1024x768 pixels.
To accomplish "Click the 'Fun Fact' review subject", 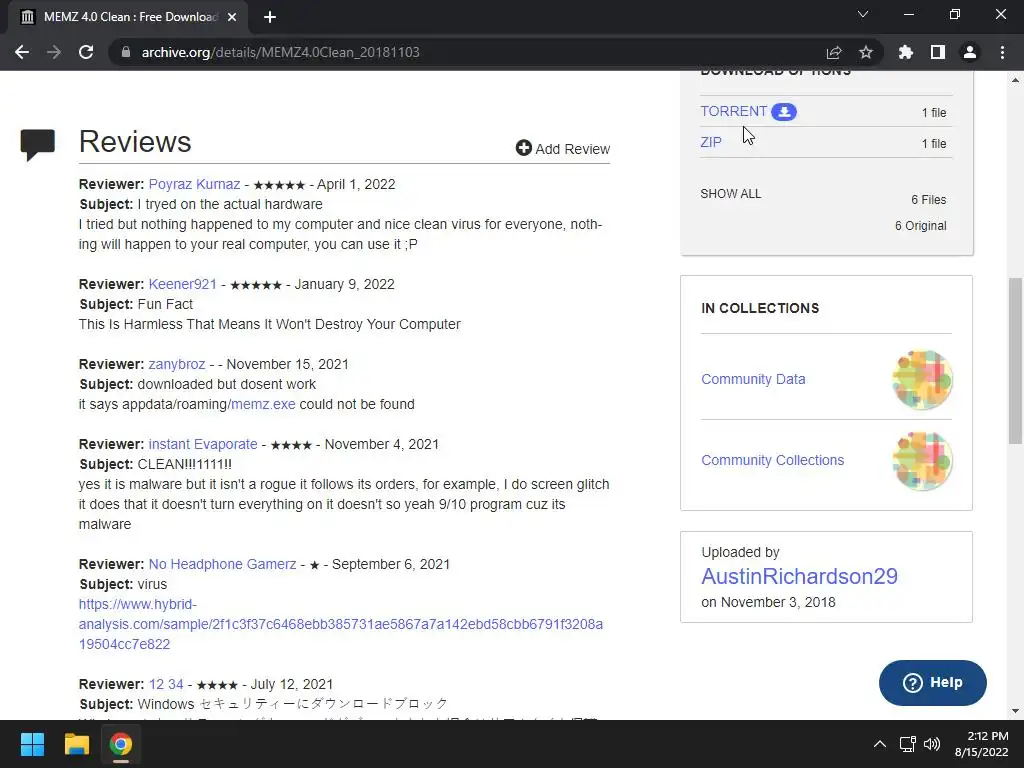I will click(x=165, y=304).
